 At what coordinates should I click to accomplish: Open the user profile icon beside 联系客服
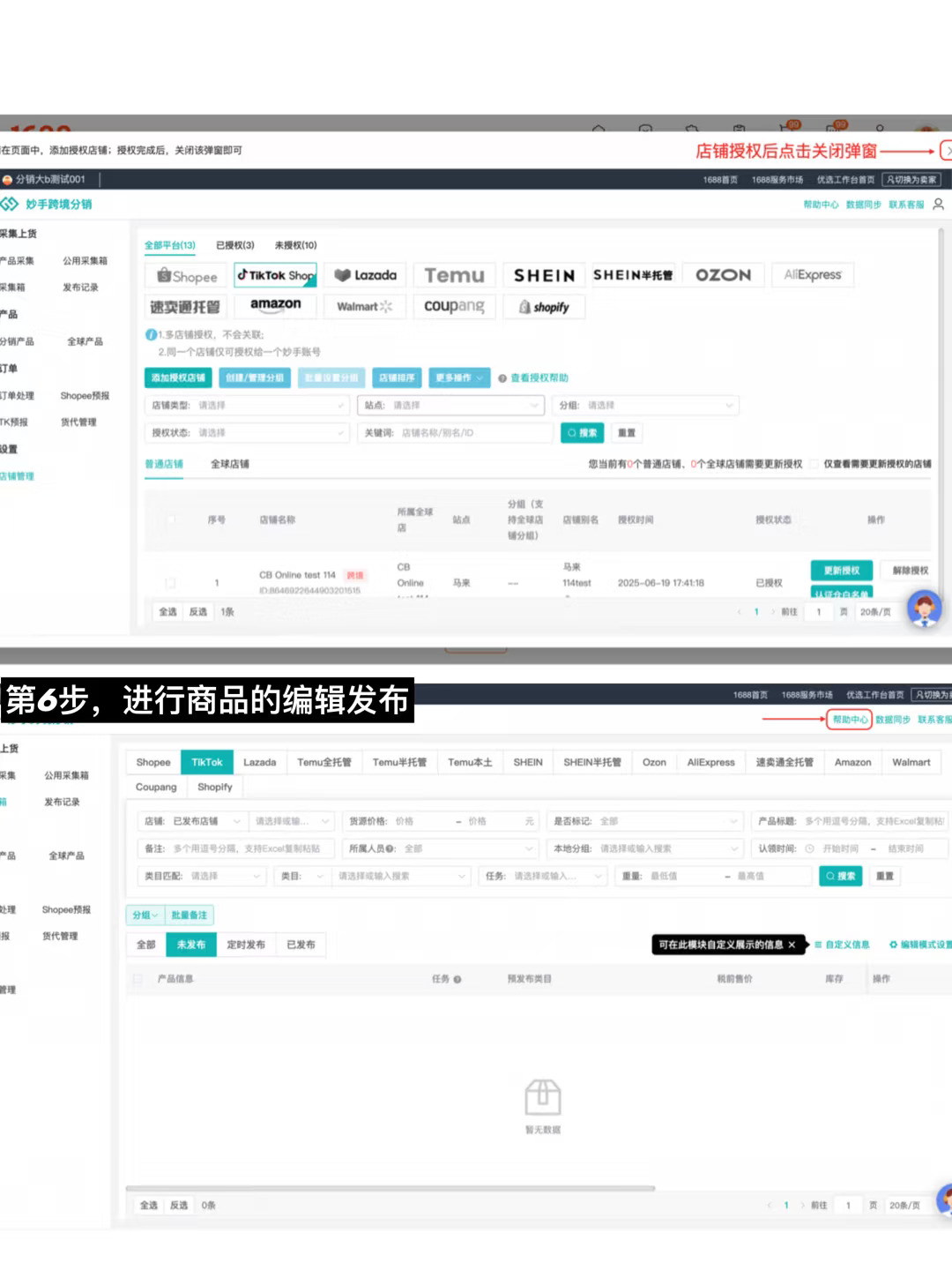point(938,205)
